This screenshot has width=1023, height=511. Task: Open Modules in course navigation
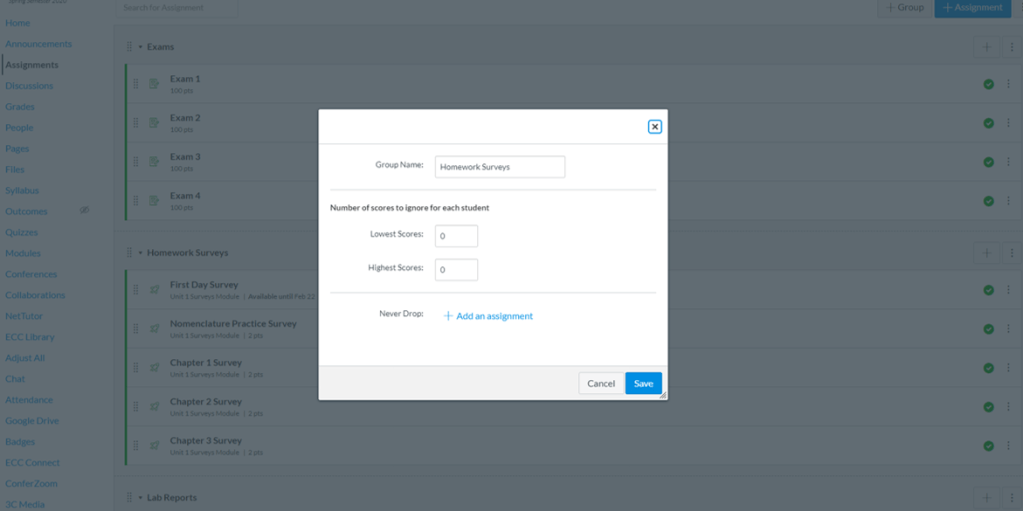tap(23, 253)
